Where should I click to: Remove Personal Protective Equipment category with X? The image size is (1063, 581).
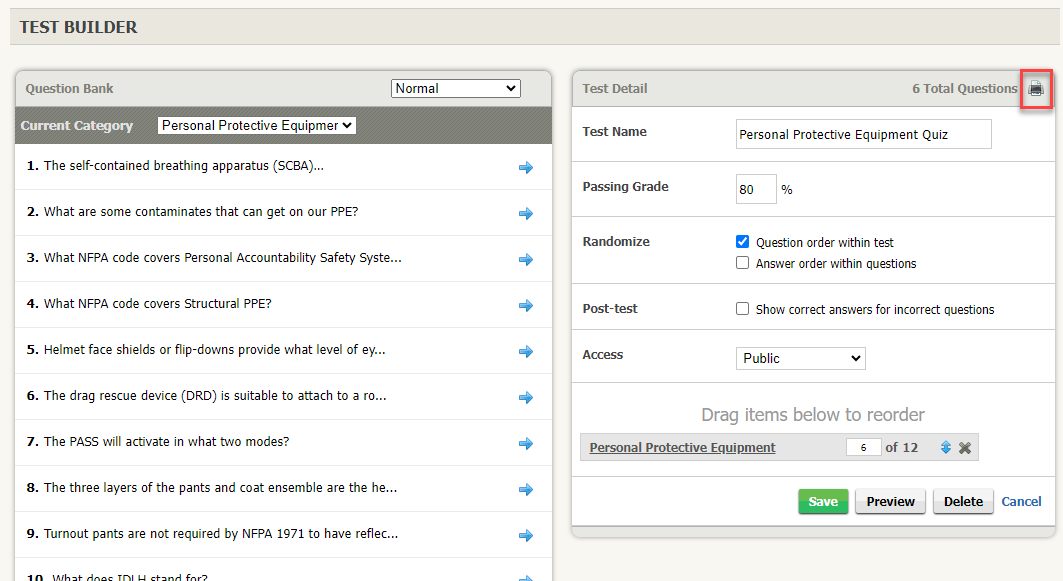[x=965, y=448]
